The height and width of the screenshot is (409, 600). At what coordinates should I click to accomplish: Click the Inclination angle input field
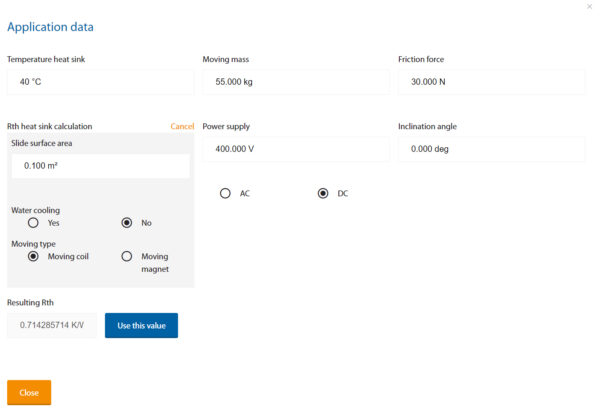[x=491, y=149]
